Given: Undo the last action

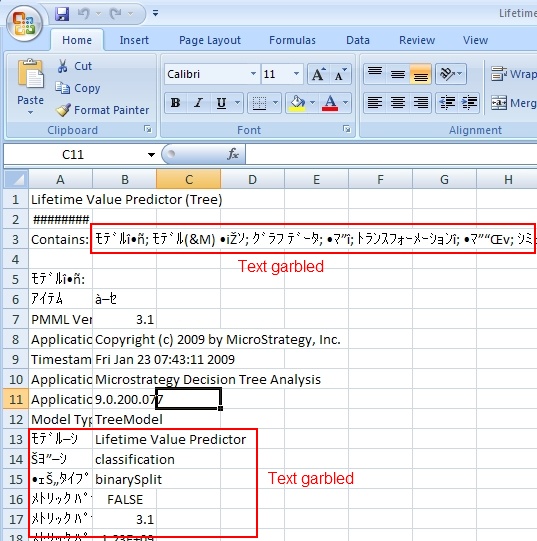Looking at the screenshot, I should pyautogui.click(x=84, y=14).
